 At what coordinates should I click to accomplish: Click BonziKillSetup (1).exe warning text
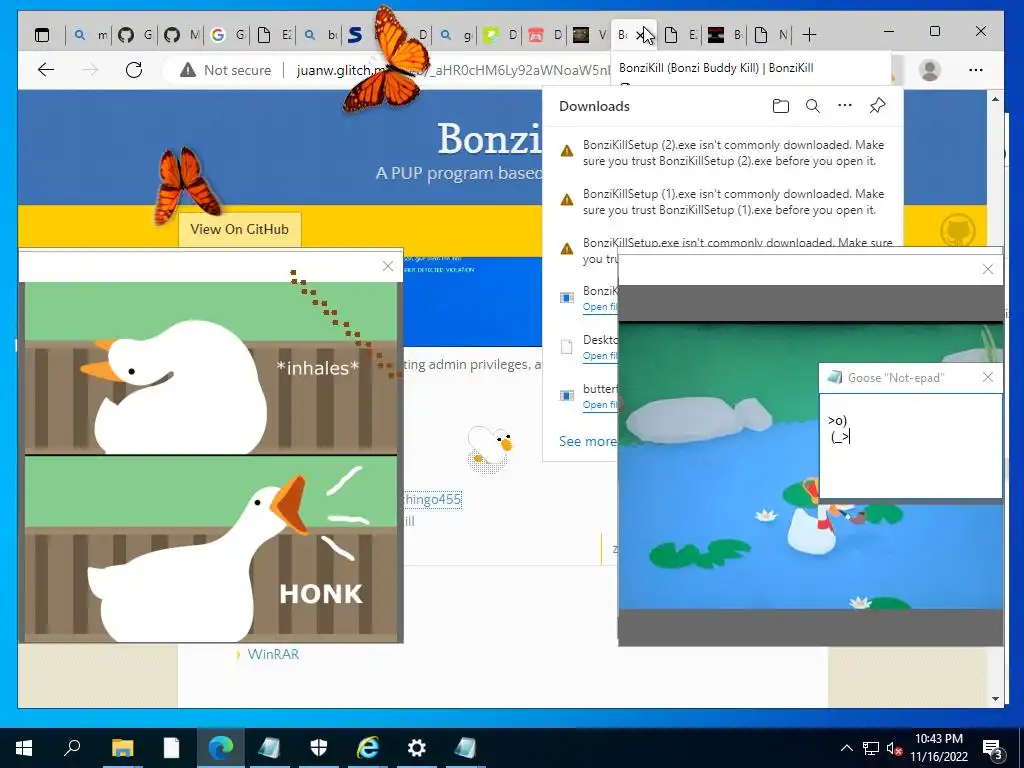coord(733,202)
